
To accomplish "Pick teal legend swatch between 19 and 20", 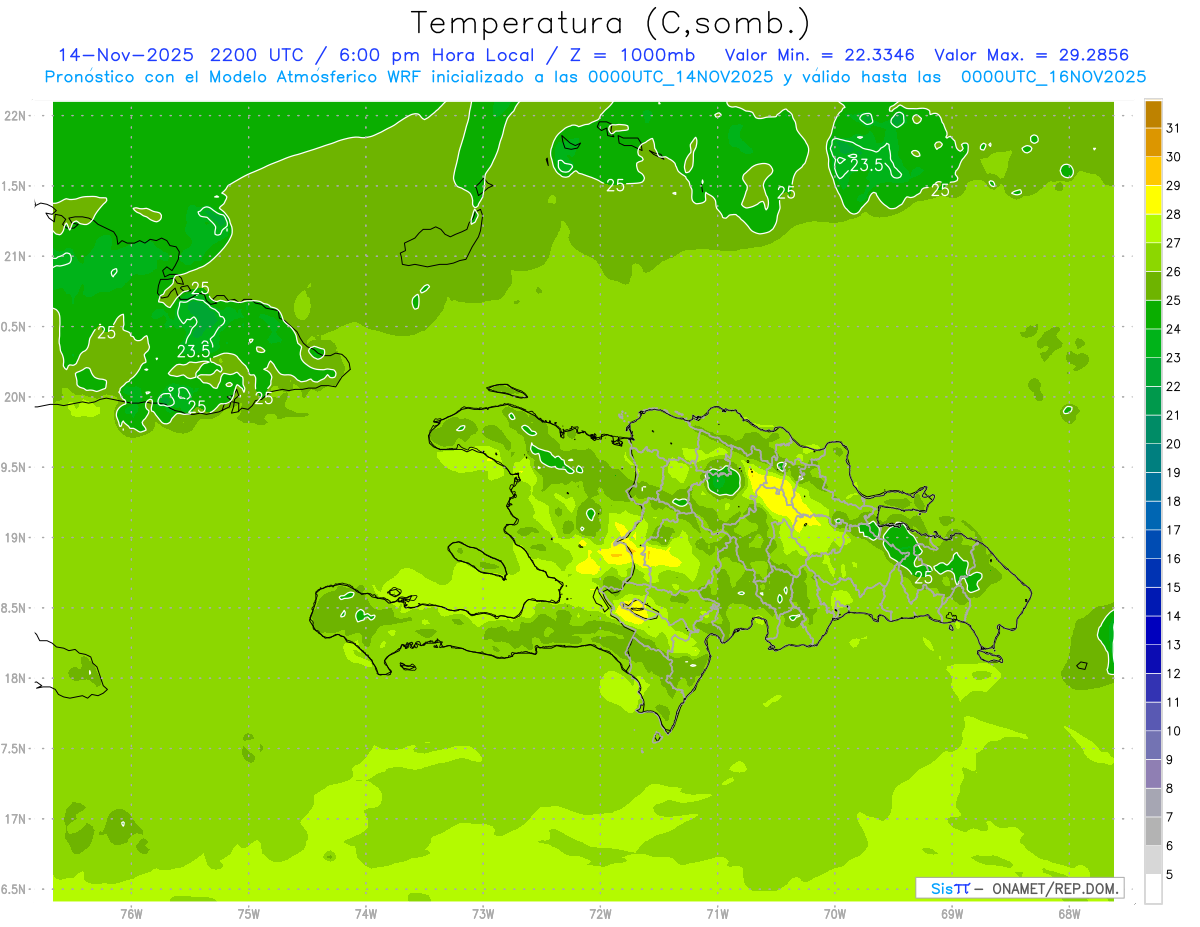I will pos(1153,458).
